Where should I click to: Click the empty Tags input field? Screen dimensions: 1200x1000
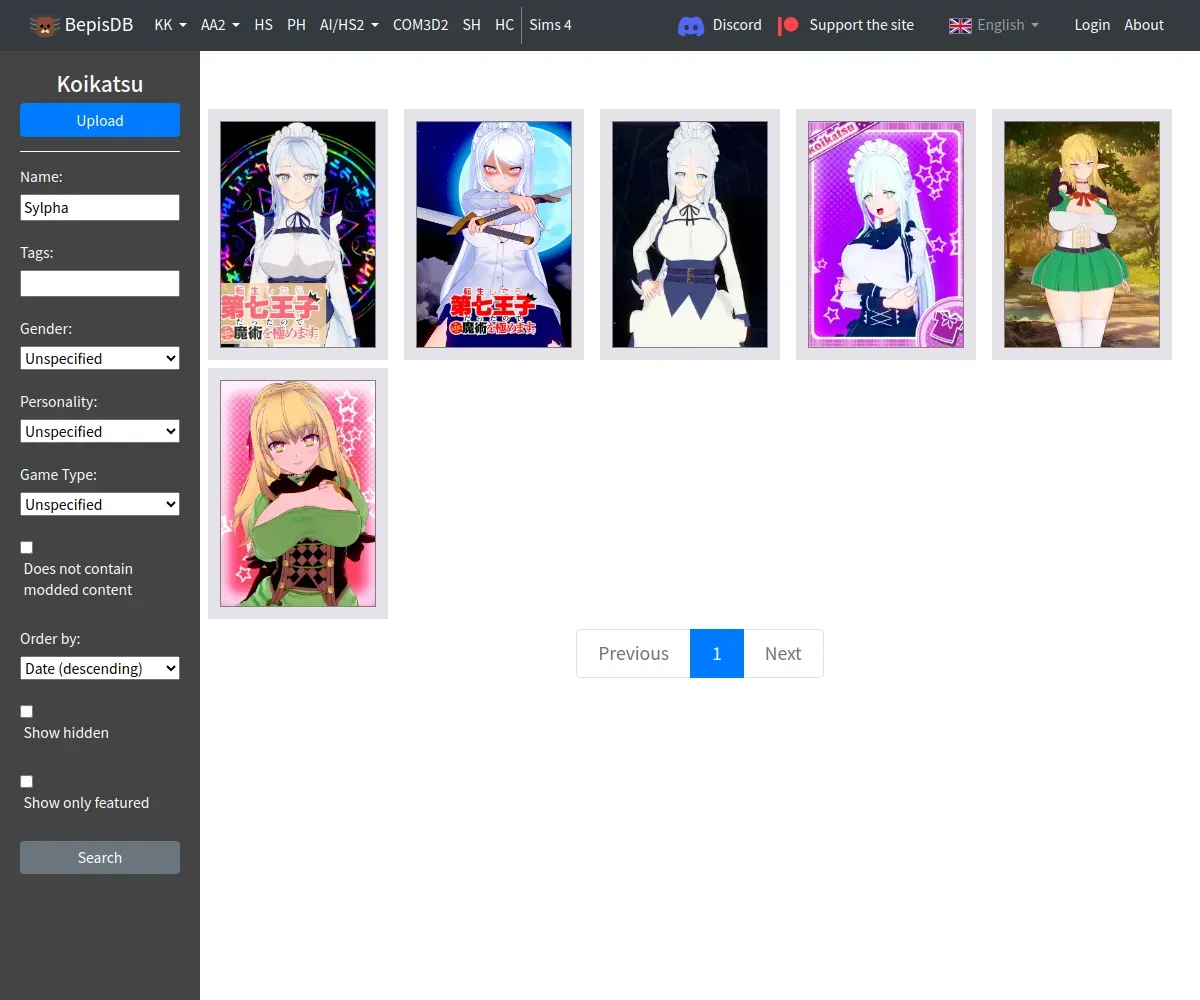[x=100, y=283]
